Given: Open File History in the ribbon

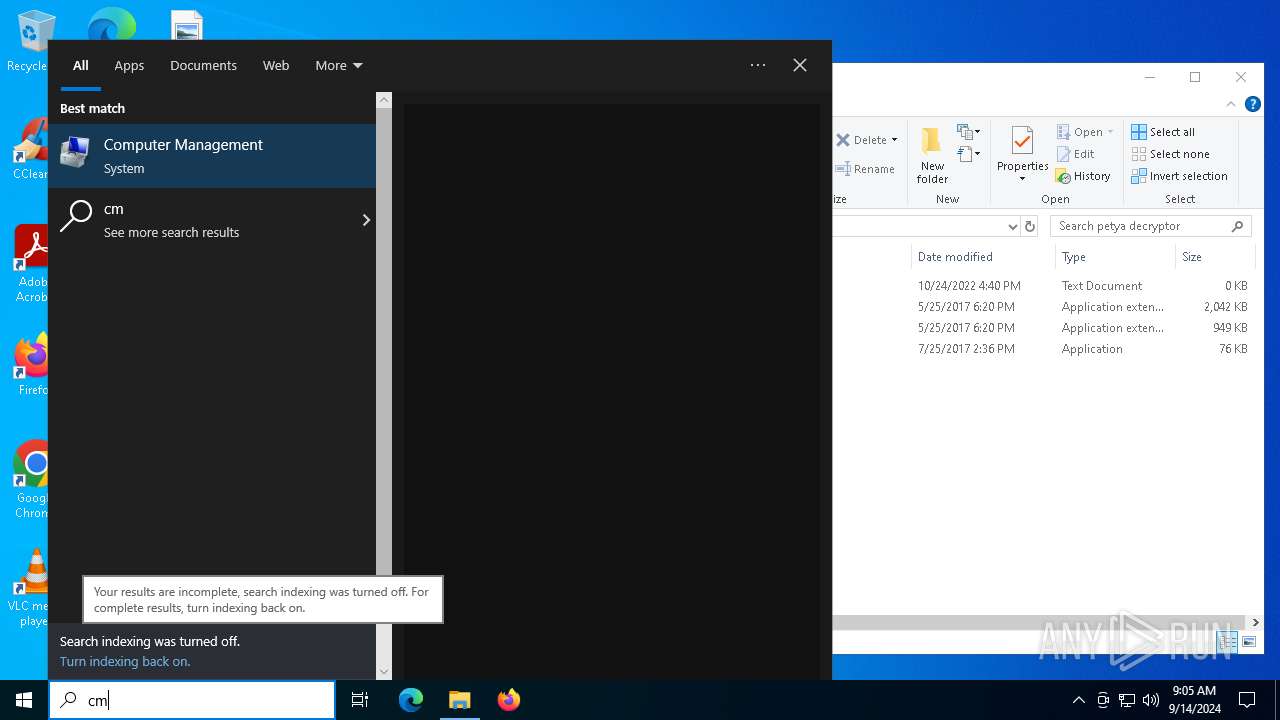Looking at the screenshot, I should point(1083,176).
